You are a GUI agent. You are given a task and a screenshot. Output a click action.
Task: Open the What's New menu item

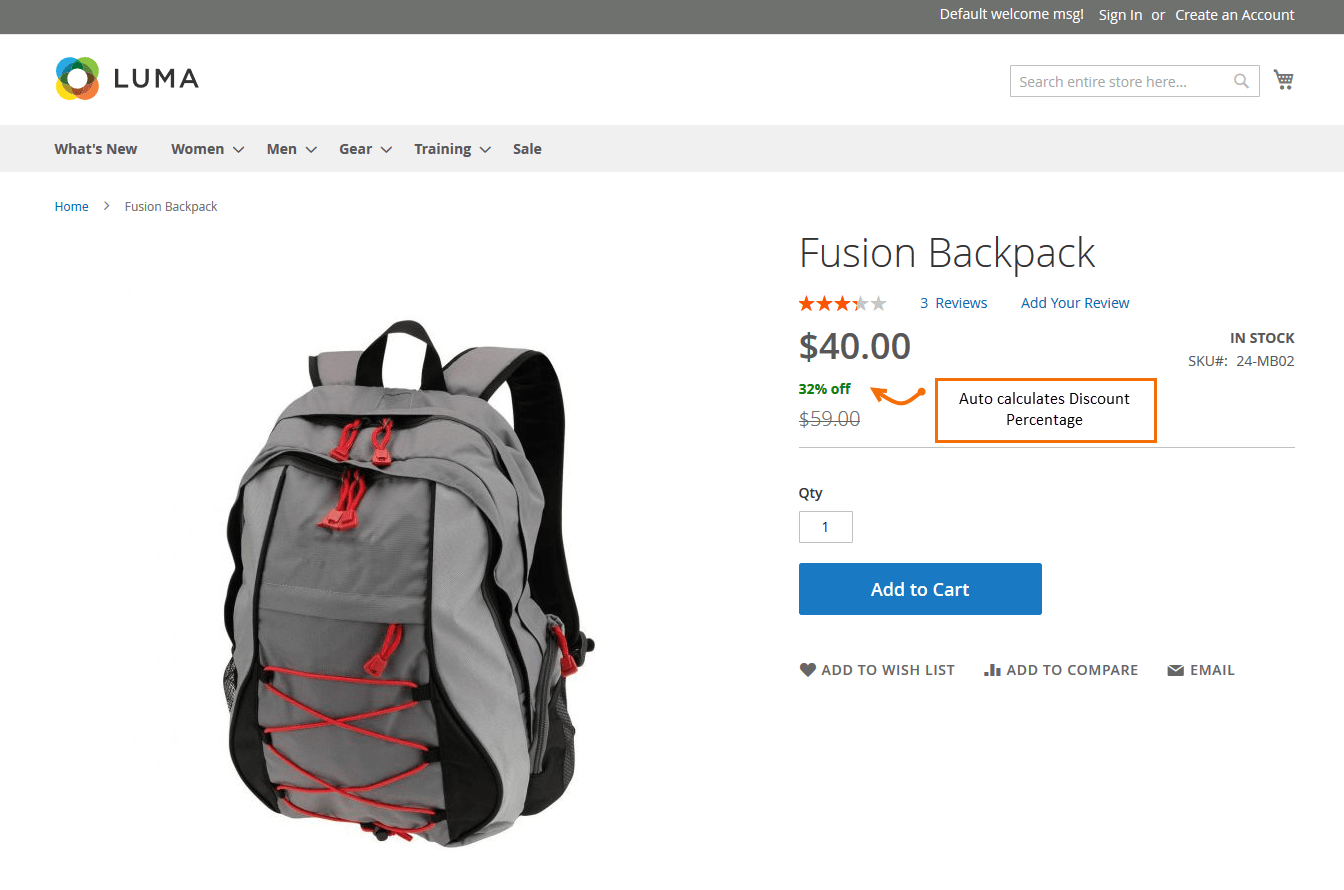point(96,149)
